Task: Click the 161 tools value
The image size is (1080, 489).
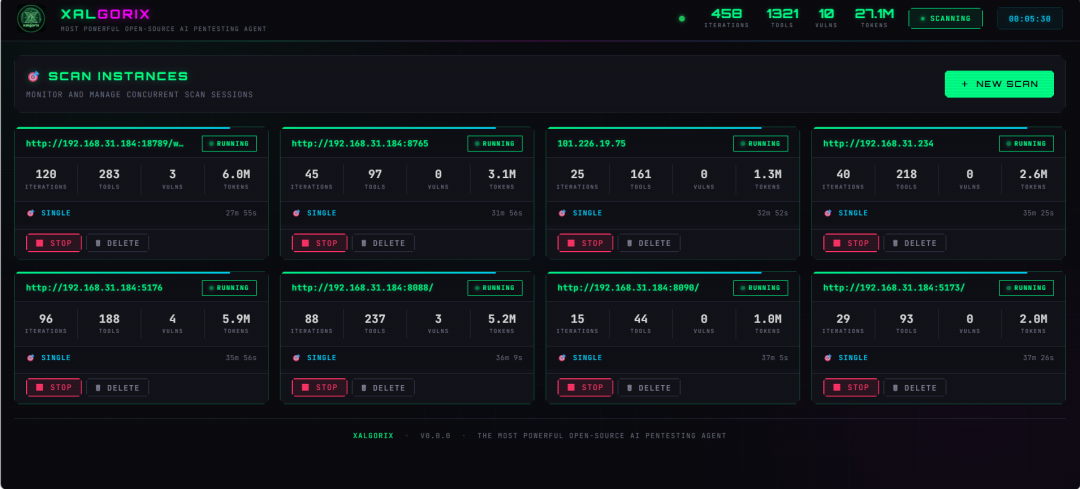Action: point(641,174)
